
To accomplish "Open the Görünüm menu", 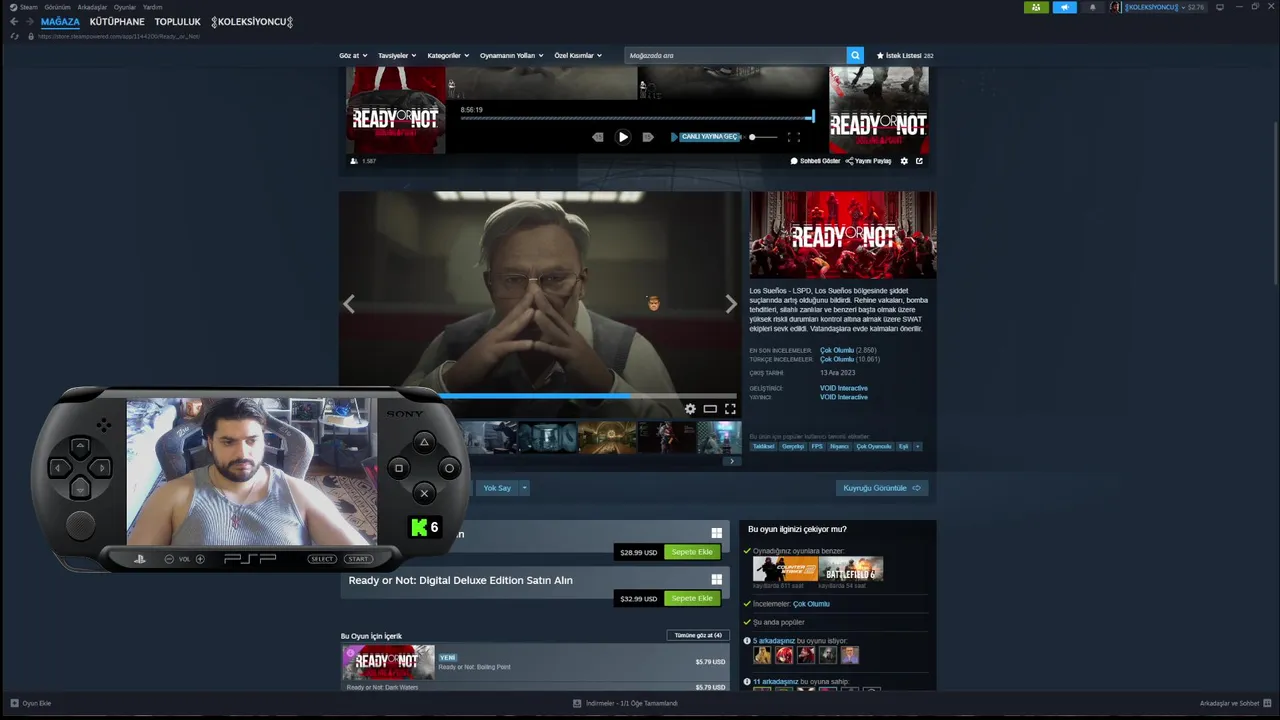I will 57,7.
